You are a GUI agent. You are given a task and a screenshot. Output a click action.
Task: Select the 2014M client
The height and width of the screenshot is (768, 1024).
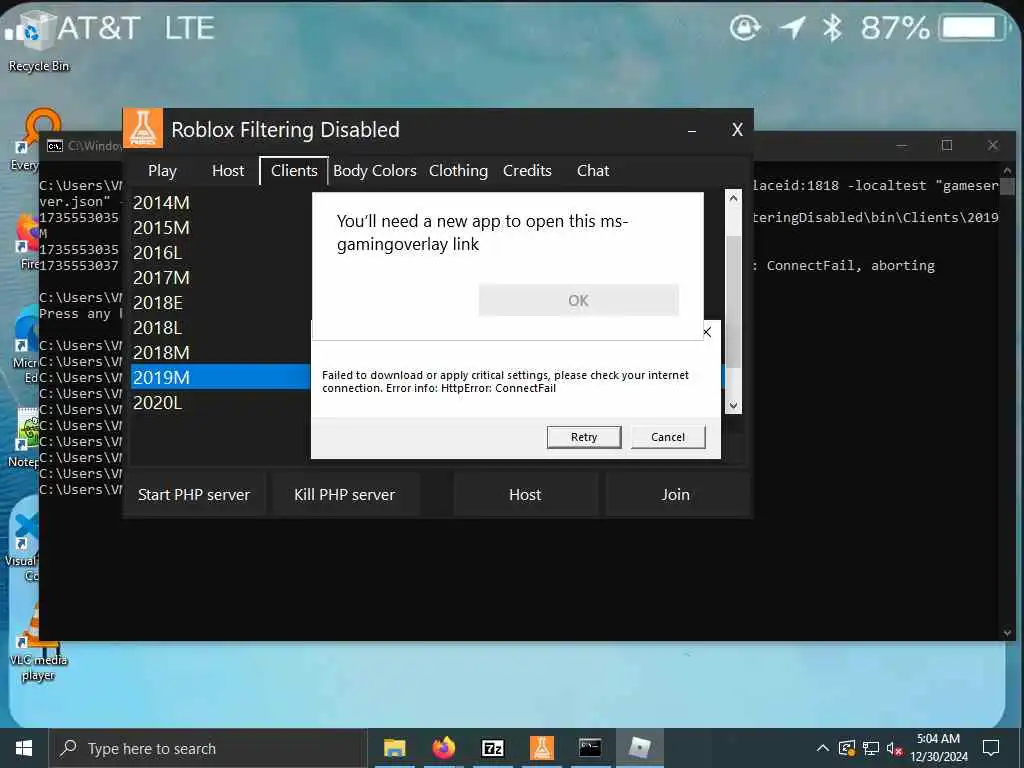click(x=221, y=202)
